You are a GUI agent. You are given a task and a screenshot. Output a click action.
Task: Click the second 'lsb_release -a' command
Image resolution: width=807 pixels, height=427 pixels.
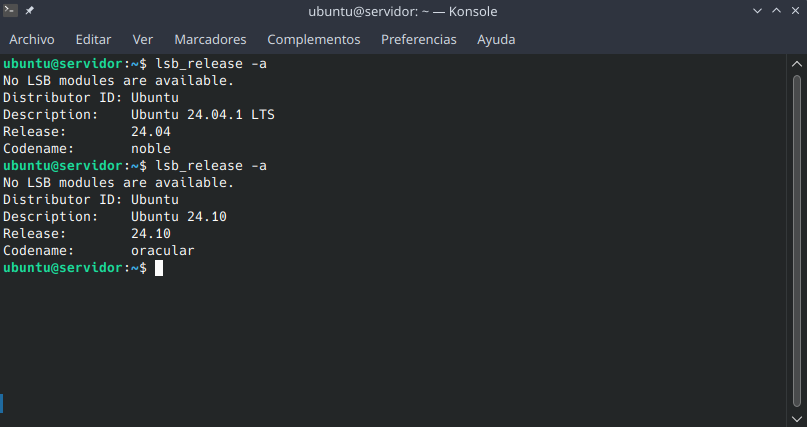[211, 166]
